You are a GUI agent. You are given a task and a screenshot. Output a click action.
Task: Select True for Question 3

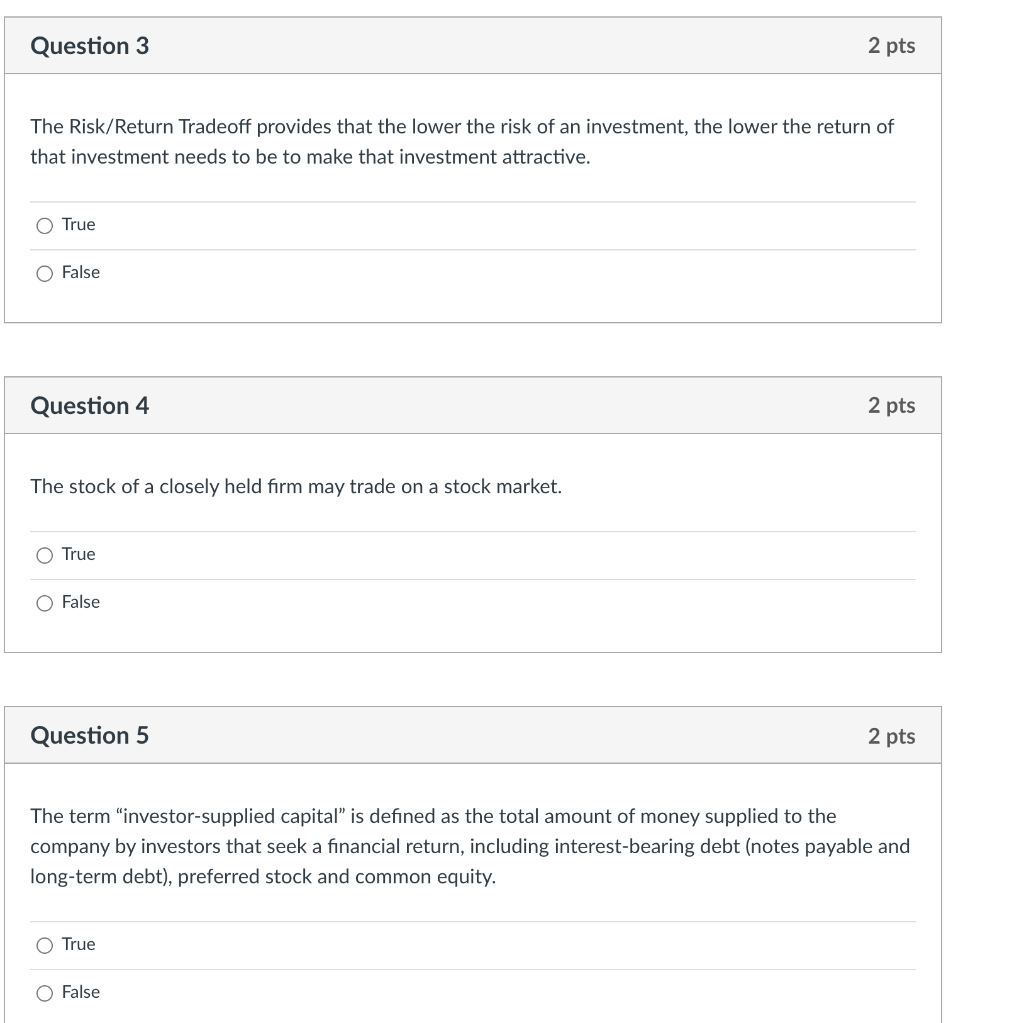45,225
